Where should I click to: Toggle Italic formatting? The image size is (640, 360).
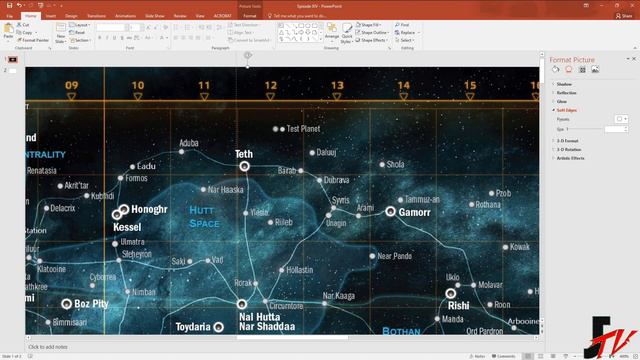click(x=107, y=38)
